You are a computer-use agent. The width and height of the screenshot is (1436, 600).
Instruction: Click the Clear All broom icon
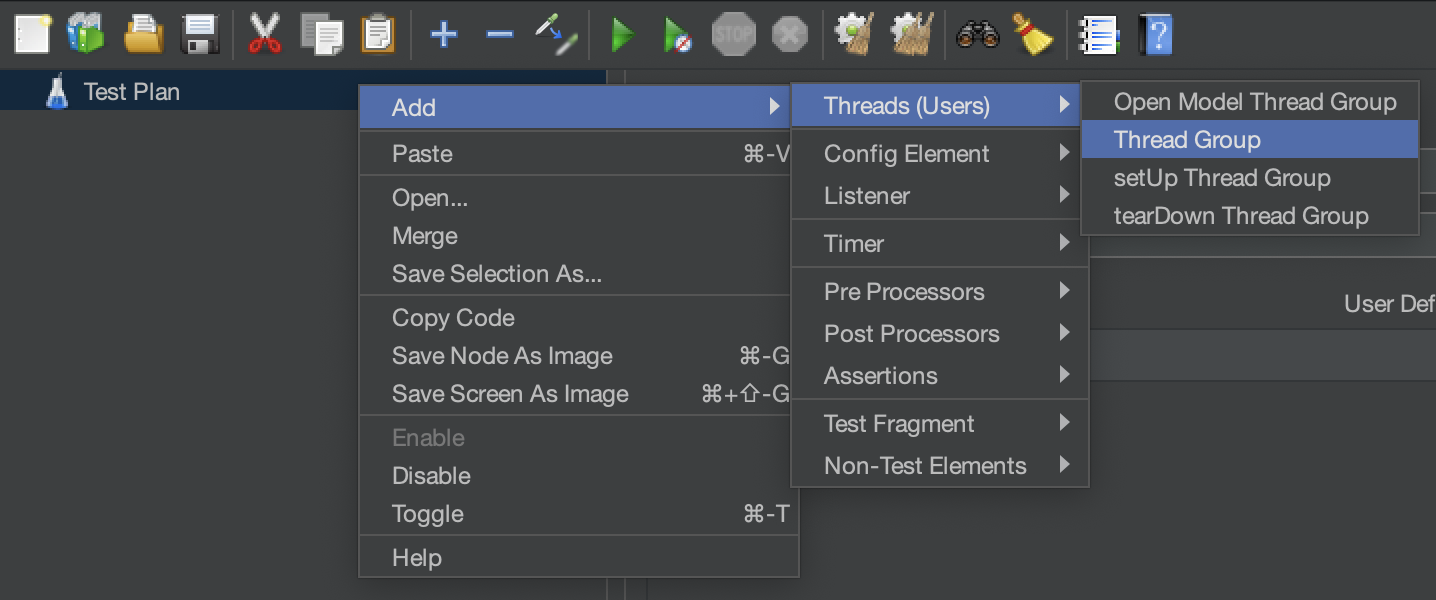1032,35
